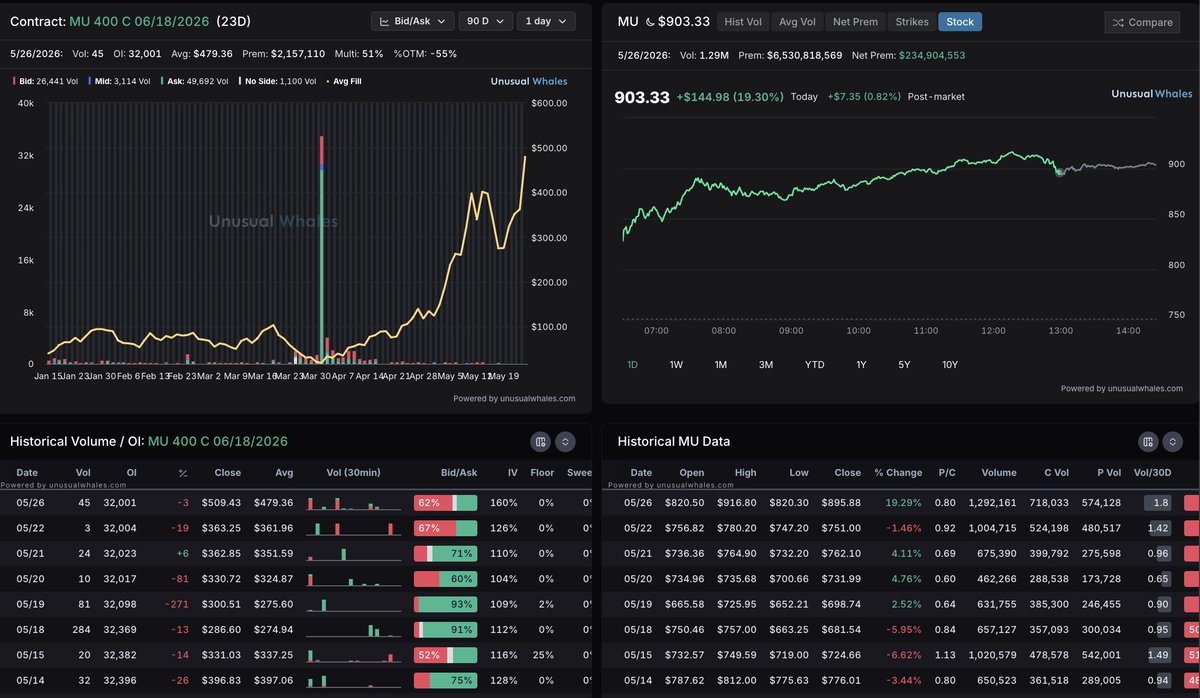Select the 5Y timeframe

904,365
